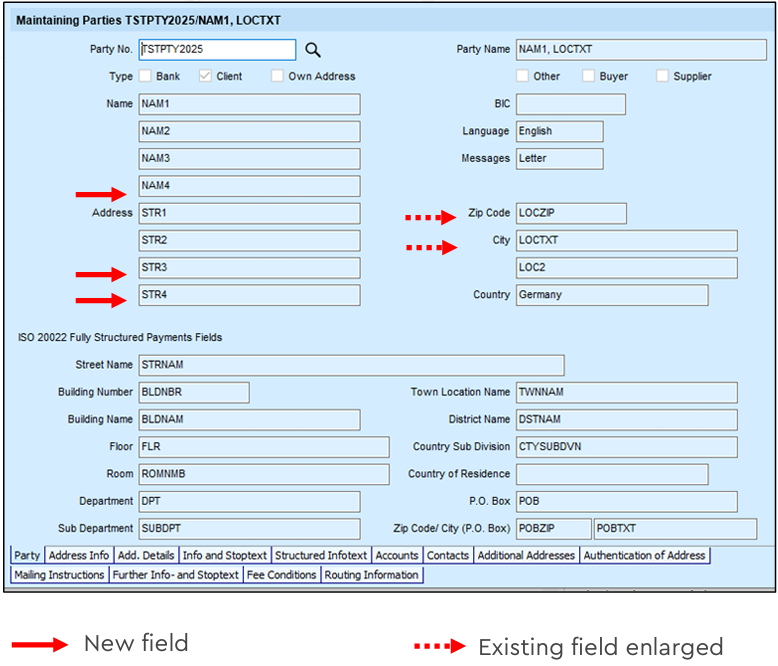Open the Messages field showing Letter
The width and height of the screenshot is (778, 666).
click(560, 159)
